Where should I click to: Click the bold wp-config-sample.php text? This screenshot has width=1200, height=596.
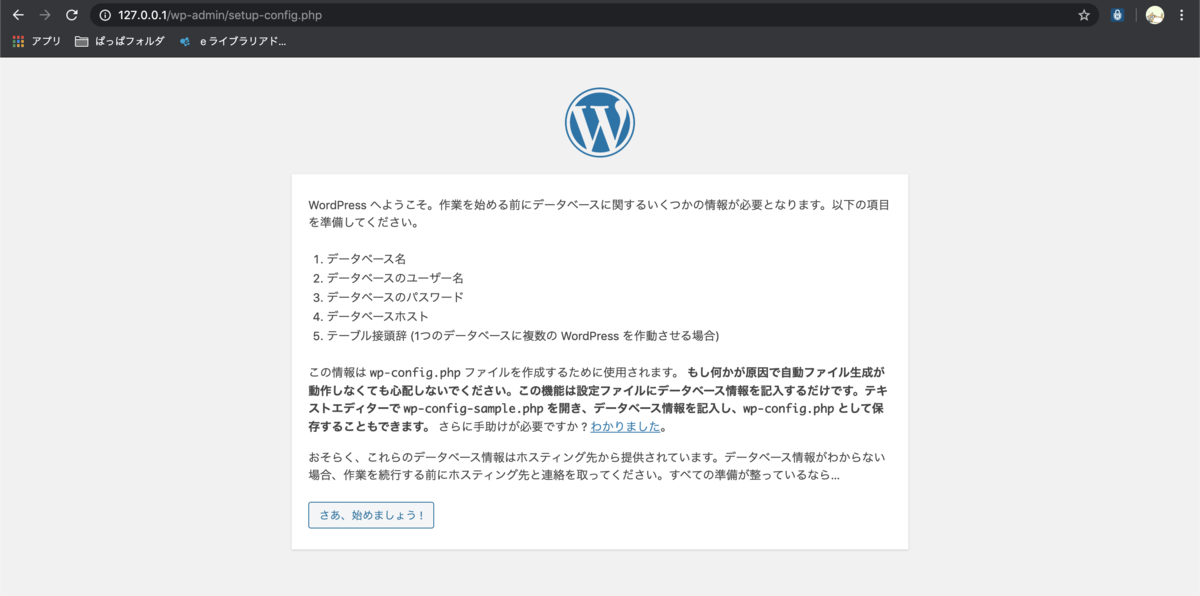click(473, 408)
